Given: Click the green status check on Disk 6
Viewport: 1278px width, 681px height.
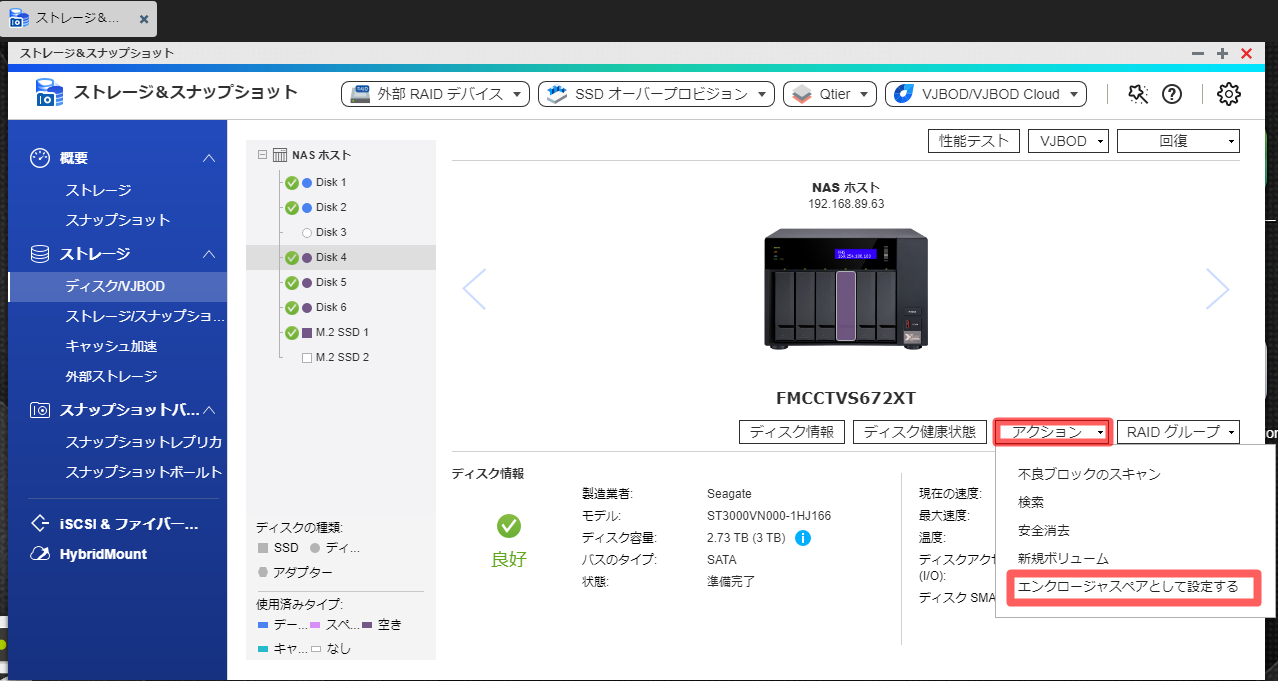Looking at the screenshot, I should click(x=292, y=308).
